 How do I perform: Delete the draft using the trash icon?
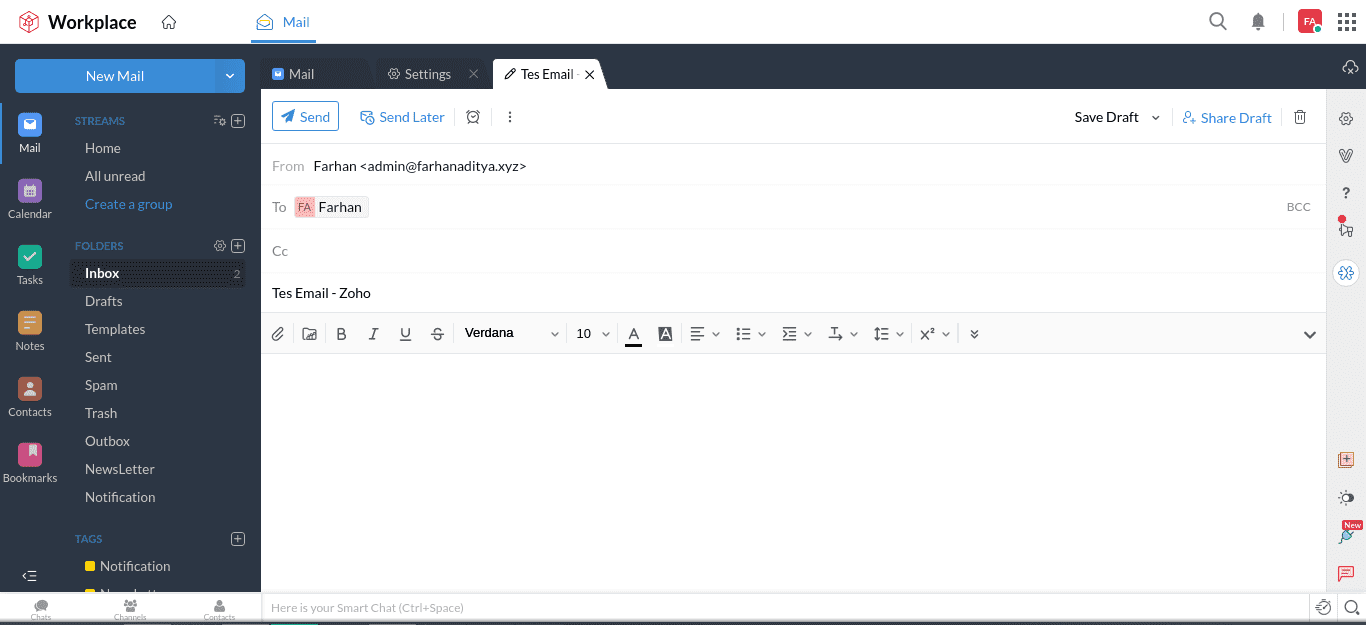click(x=1300, y=117)
